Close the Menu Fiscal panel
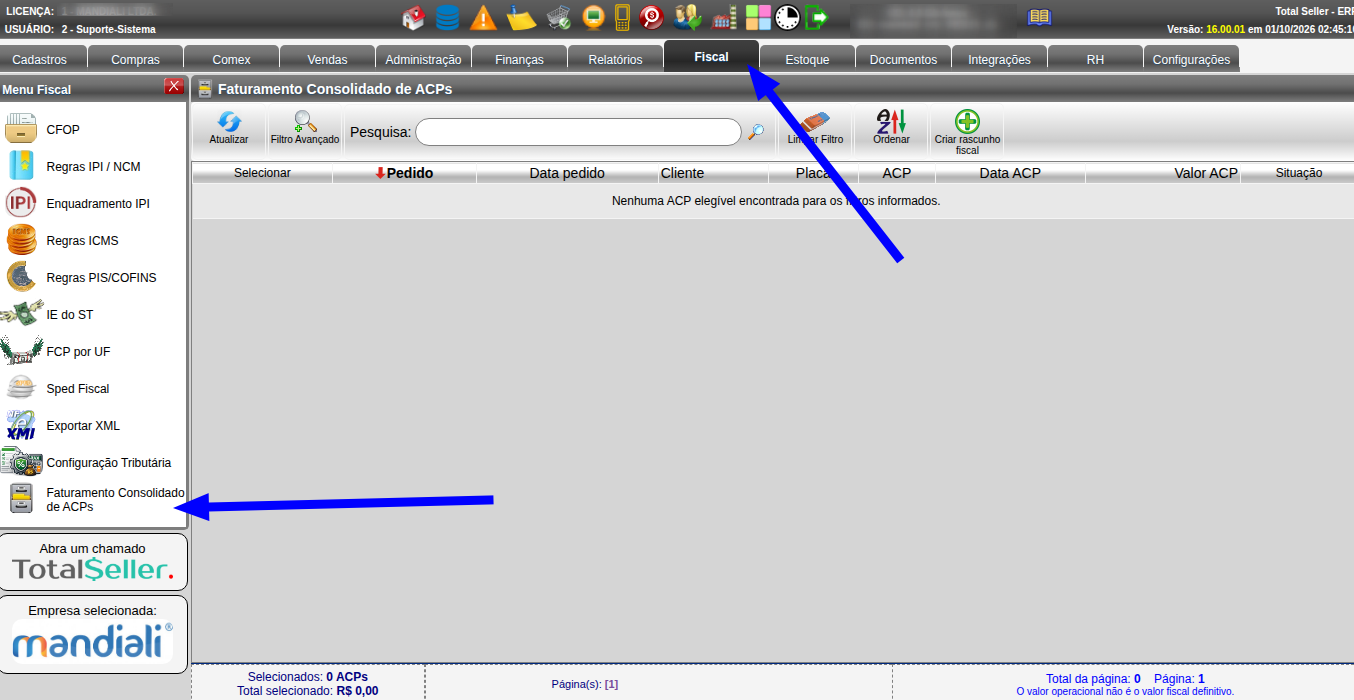This screenshot has height=700, width=1354. 174,86
